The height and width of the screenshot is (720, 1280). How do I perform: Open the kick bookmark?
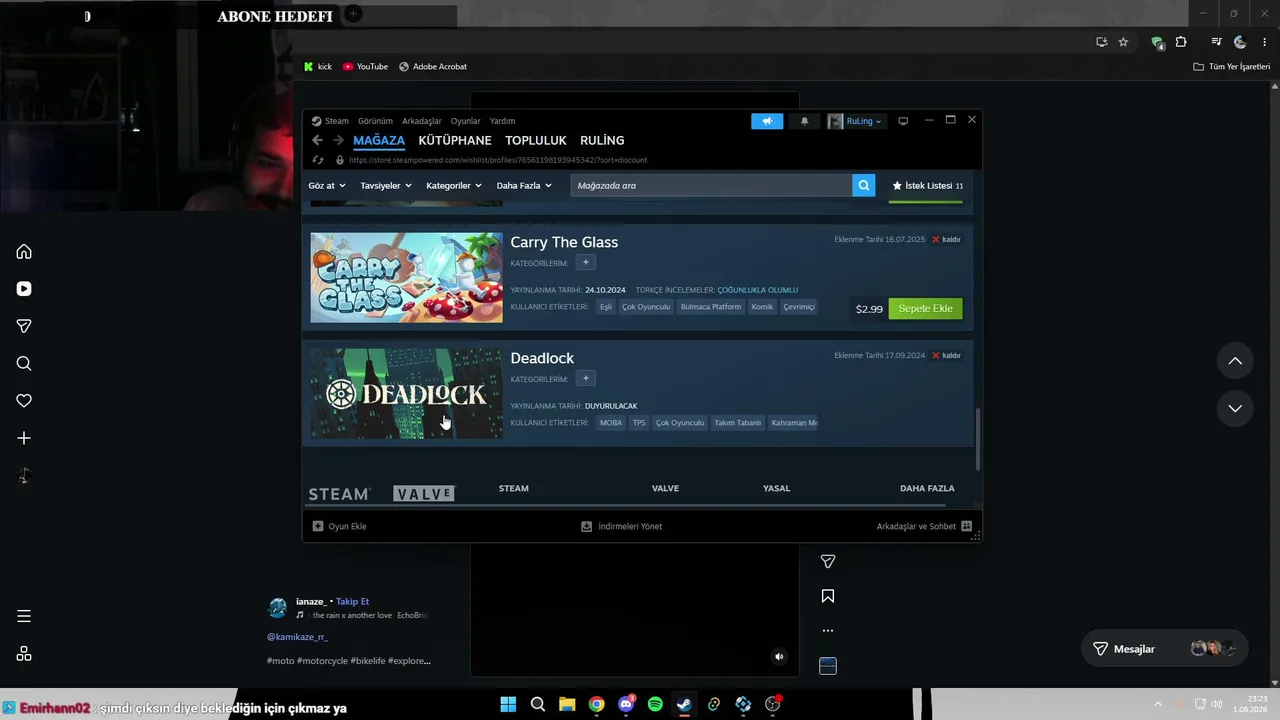(x=318, y=67)
